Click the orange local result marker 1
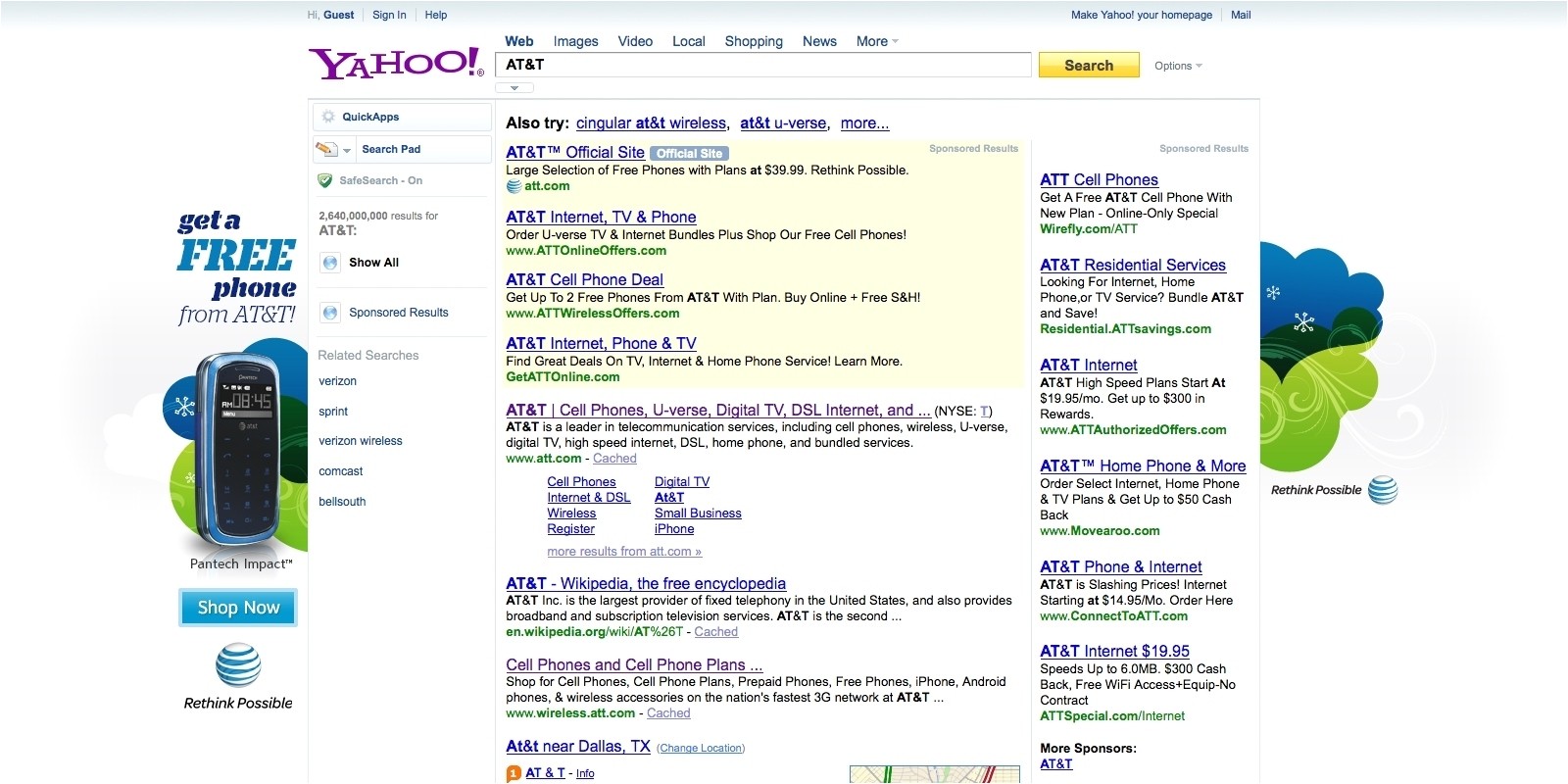This screenshot has height=784, width=1568. click(513, 774)
